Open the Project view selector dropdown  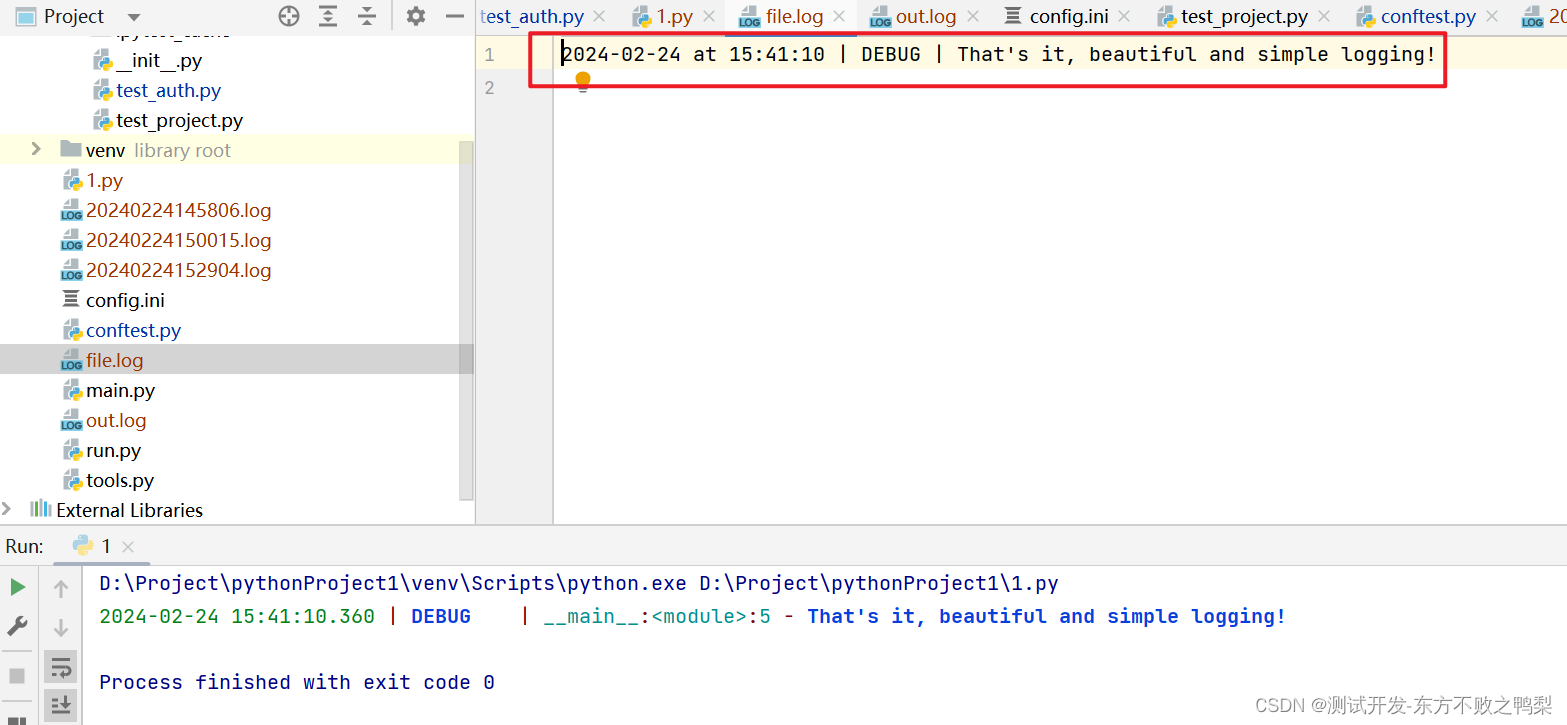click(x=134, y=17)
